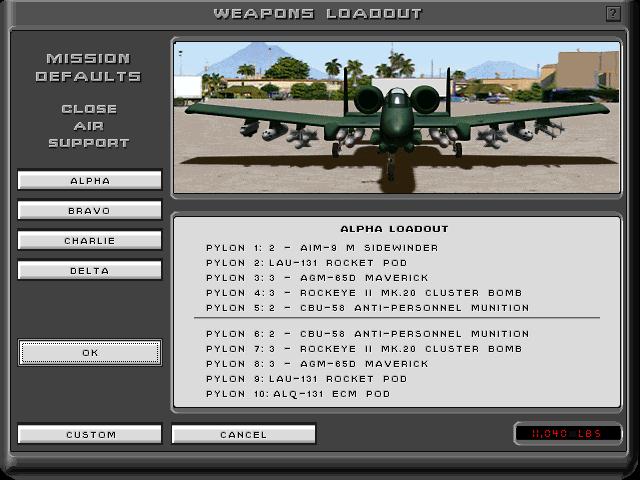The image size is (640, 480).
Task: Click the 11,040 LBS weight readout
Action: pyautogui.click(x=567, y=433)
